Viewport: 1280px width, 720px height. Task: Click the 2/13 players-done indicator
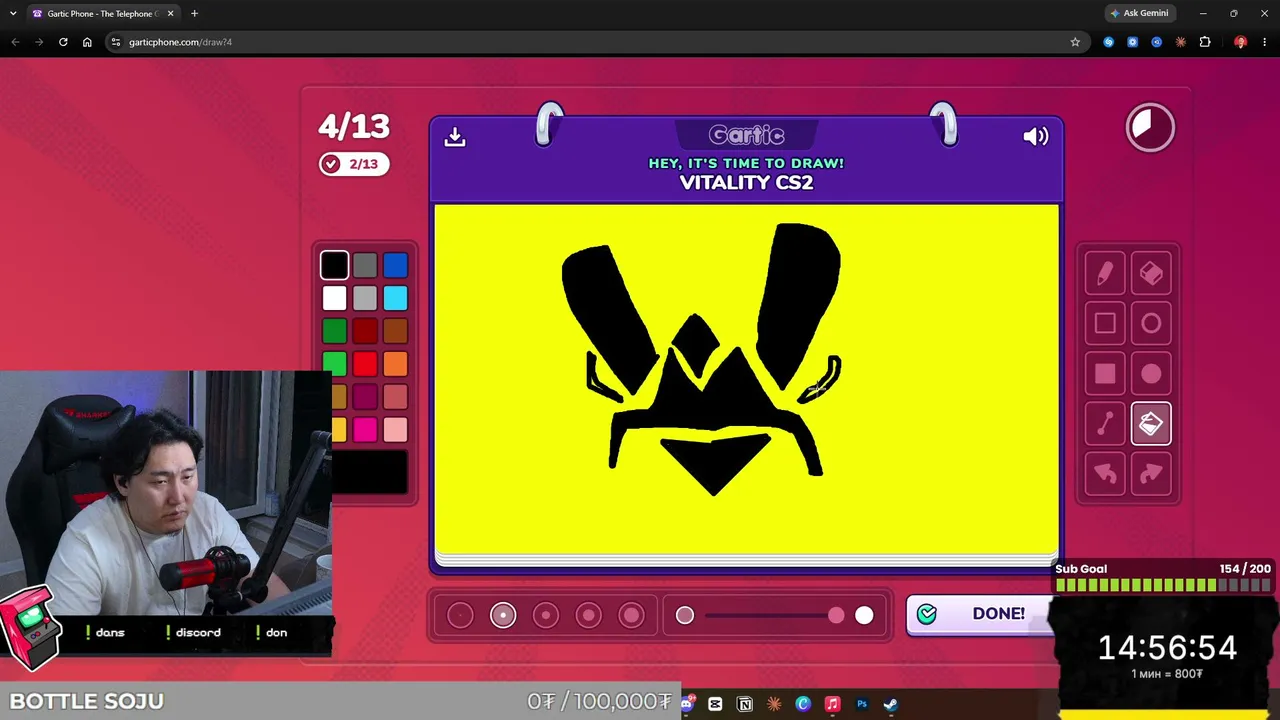[354, 164]
